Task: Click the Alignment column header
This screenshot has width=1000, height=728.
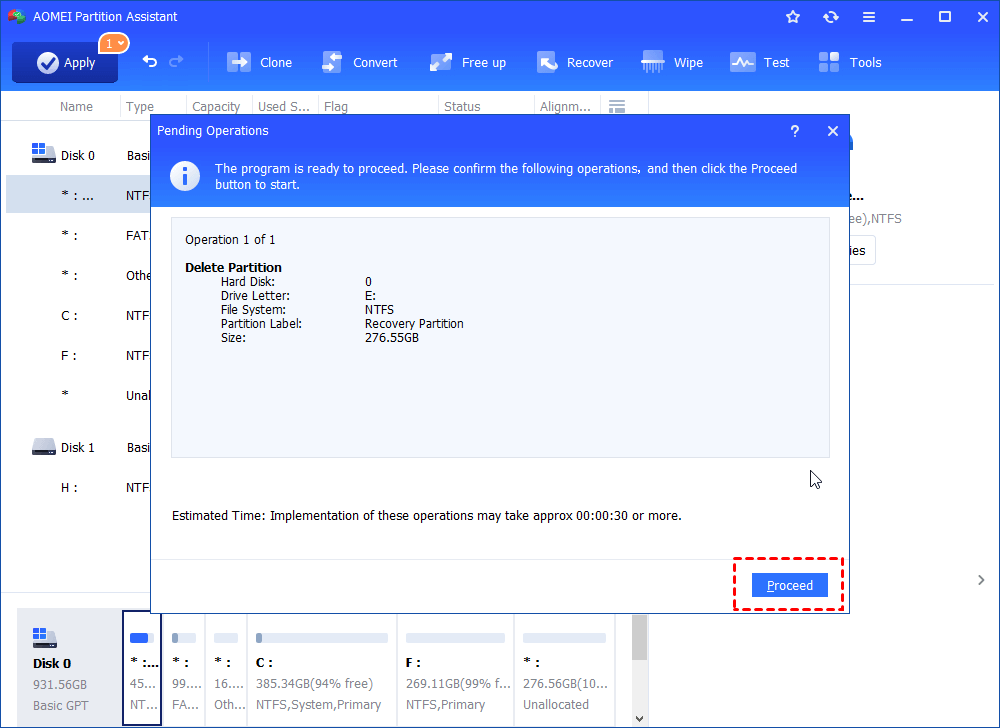Action: [x=565, y=106]
